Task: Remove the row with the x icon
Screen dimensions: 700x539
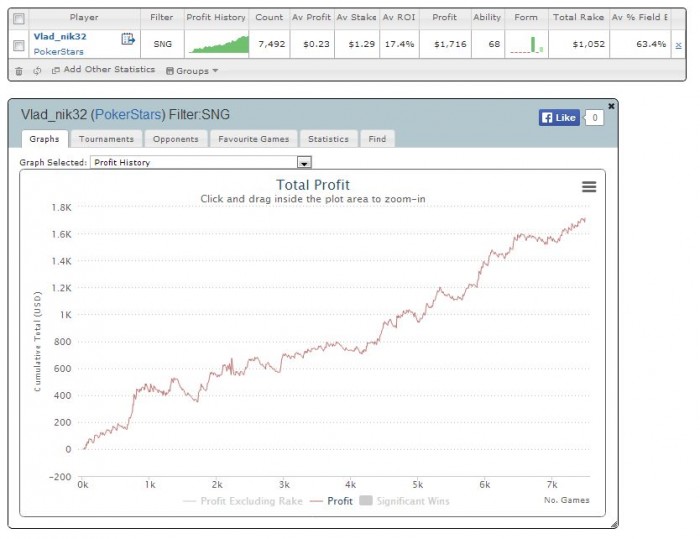Action: [678, 45]
